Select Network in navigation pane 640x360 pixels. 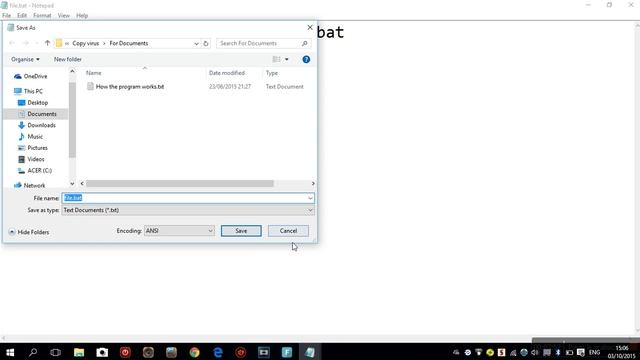pos(29,185)
